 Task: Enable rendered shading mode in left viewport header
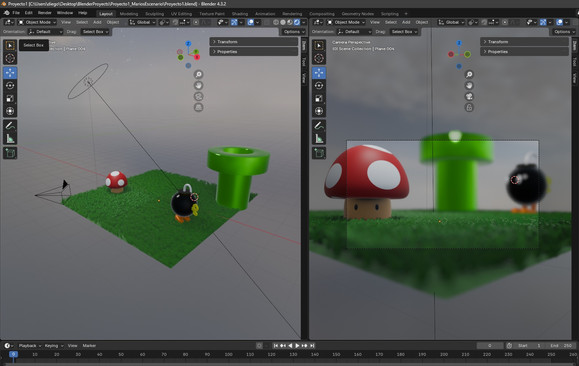coord(297,22)
